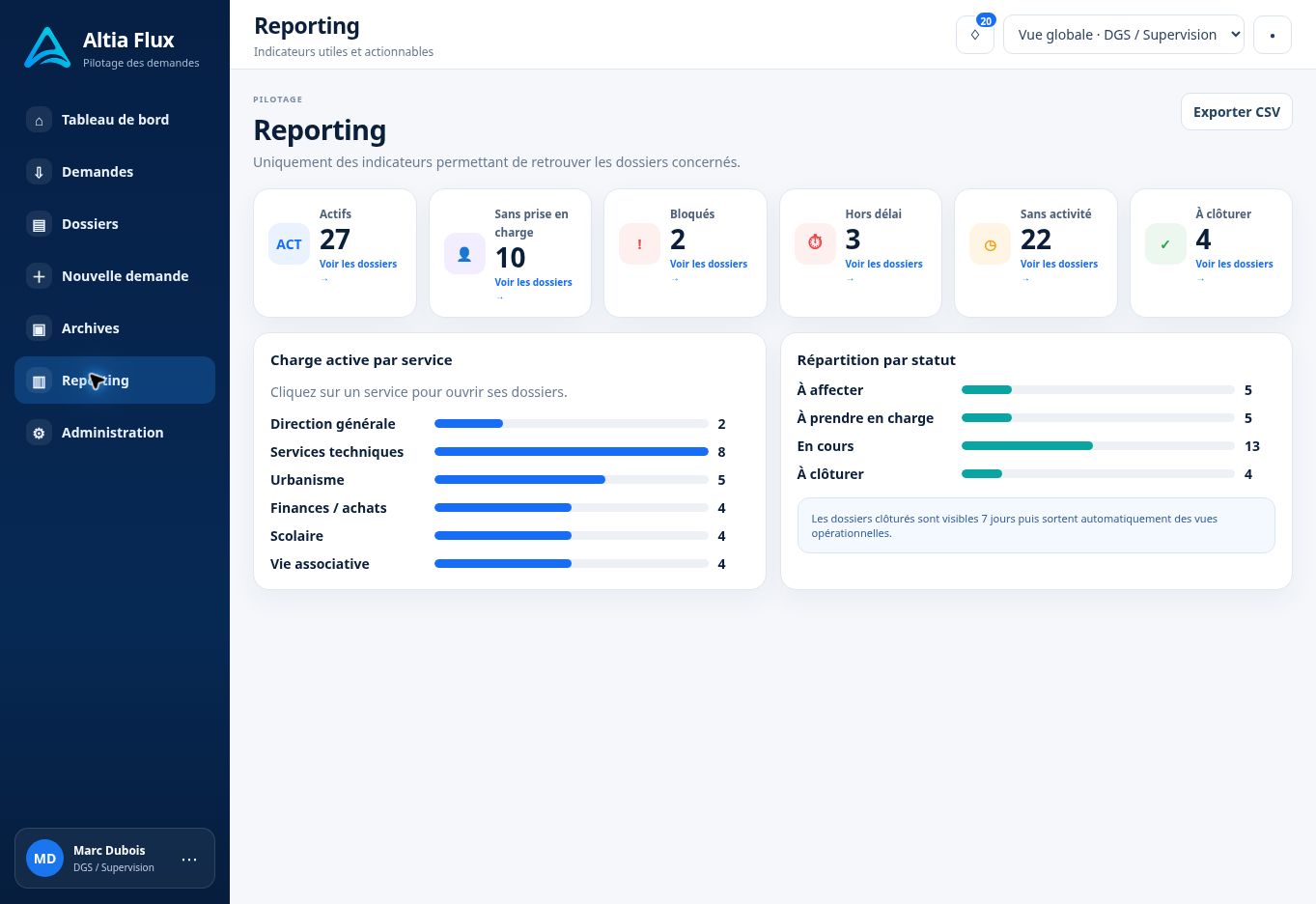Screen dimensions: 1316x904
Task: Click the stopwatch icon on the Hors délai card
Action: (815, 244)
